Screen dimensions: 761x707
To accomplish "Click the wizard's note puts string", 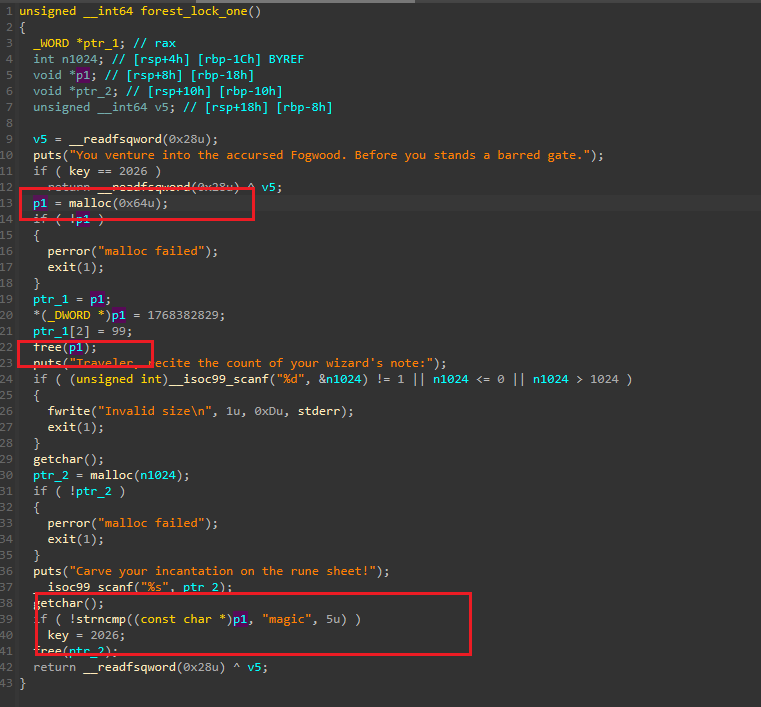I will [250, 363].
